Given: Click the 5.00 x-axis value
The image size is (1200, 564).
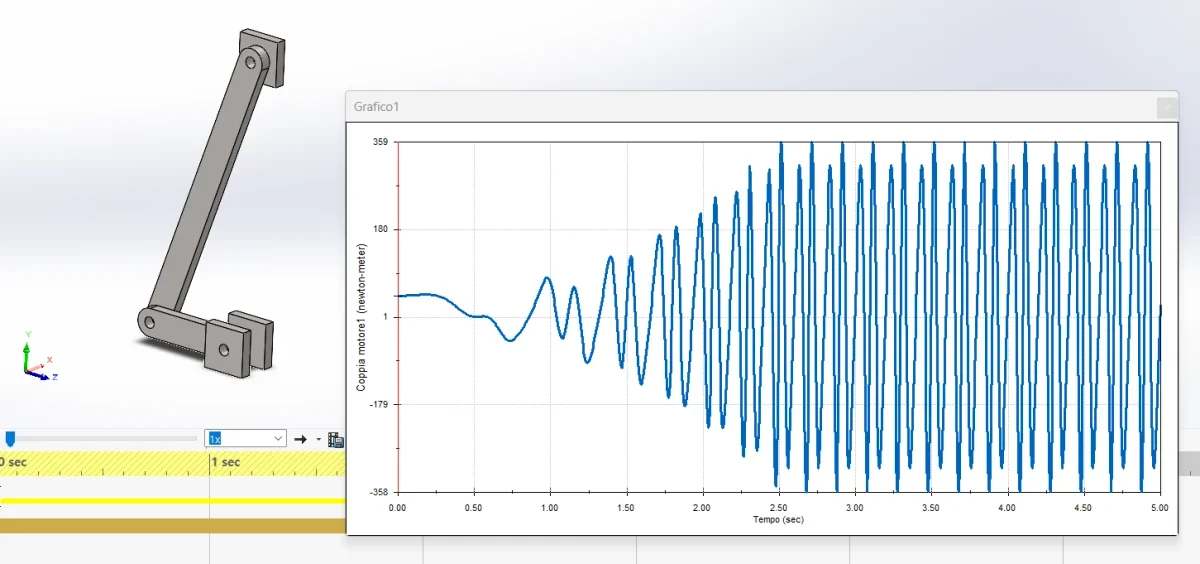Looking at the screenshot, I should click(1159, 507).
